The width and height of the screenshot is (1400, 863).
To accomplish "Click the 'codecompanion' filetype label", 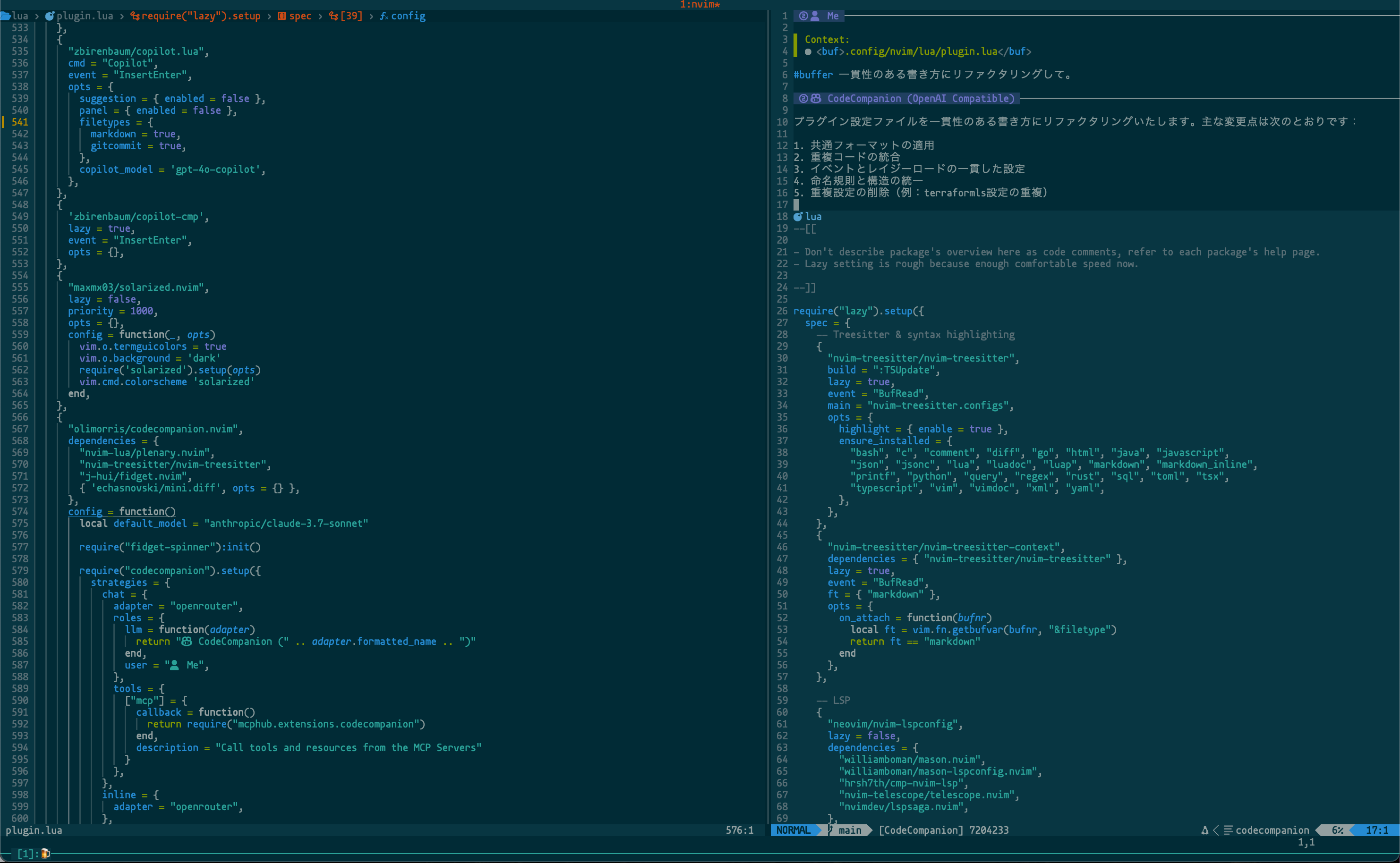I will [x=1273, y=830].
